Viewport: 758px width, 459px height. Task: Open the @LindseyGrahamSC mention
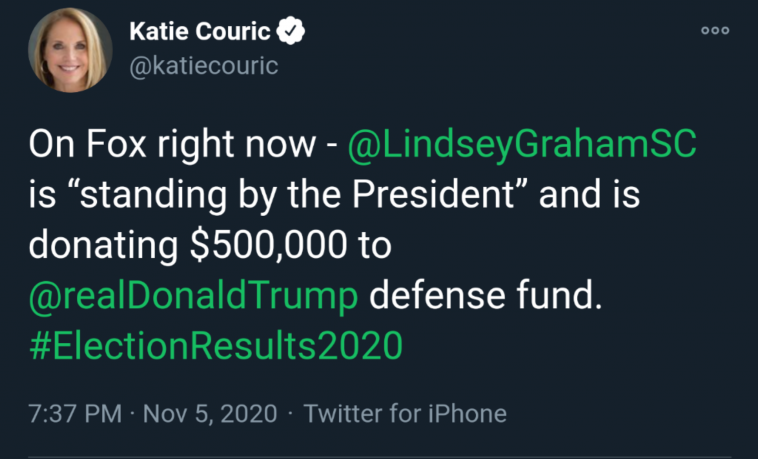tap(521, 146)
